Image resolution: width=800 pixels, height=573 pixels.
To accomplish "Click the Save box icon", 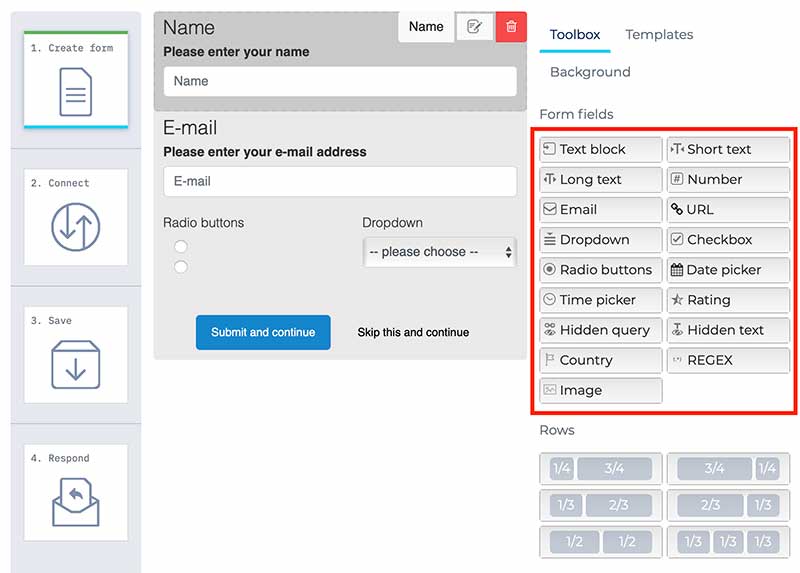I will tap(76, 365).
